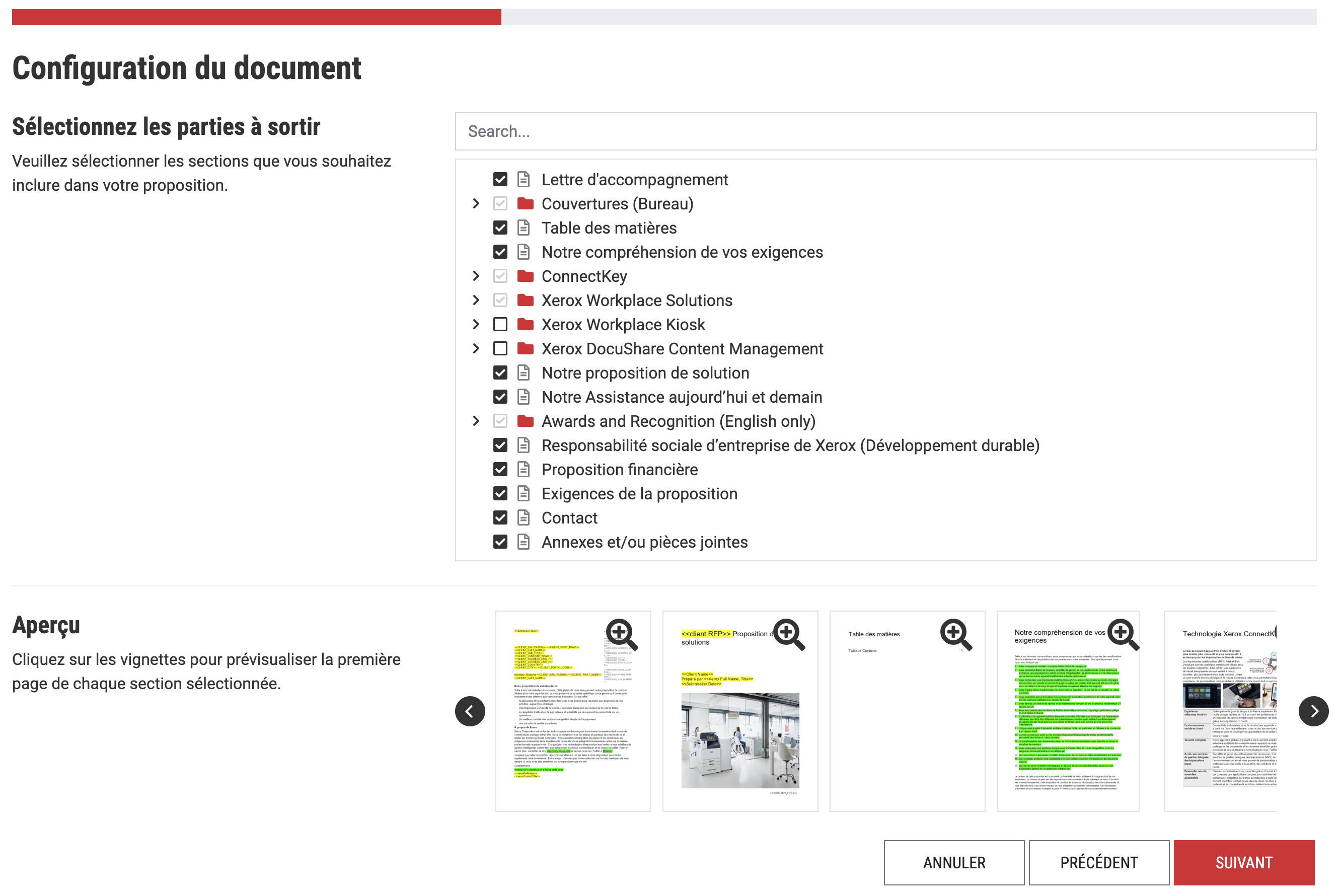
Task: Click the red progress bar at top
Action: [257, 17]
